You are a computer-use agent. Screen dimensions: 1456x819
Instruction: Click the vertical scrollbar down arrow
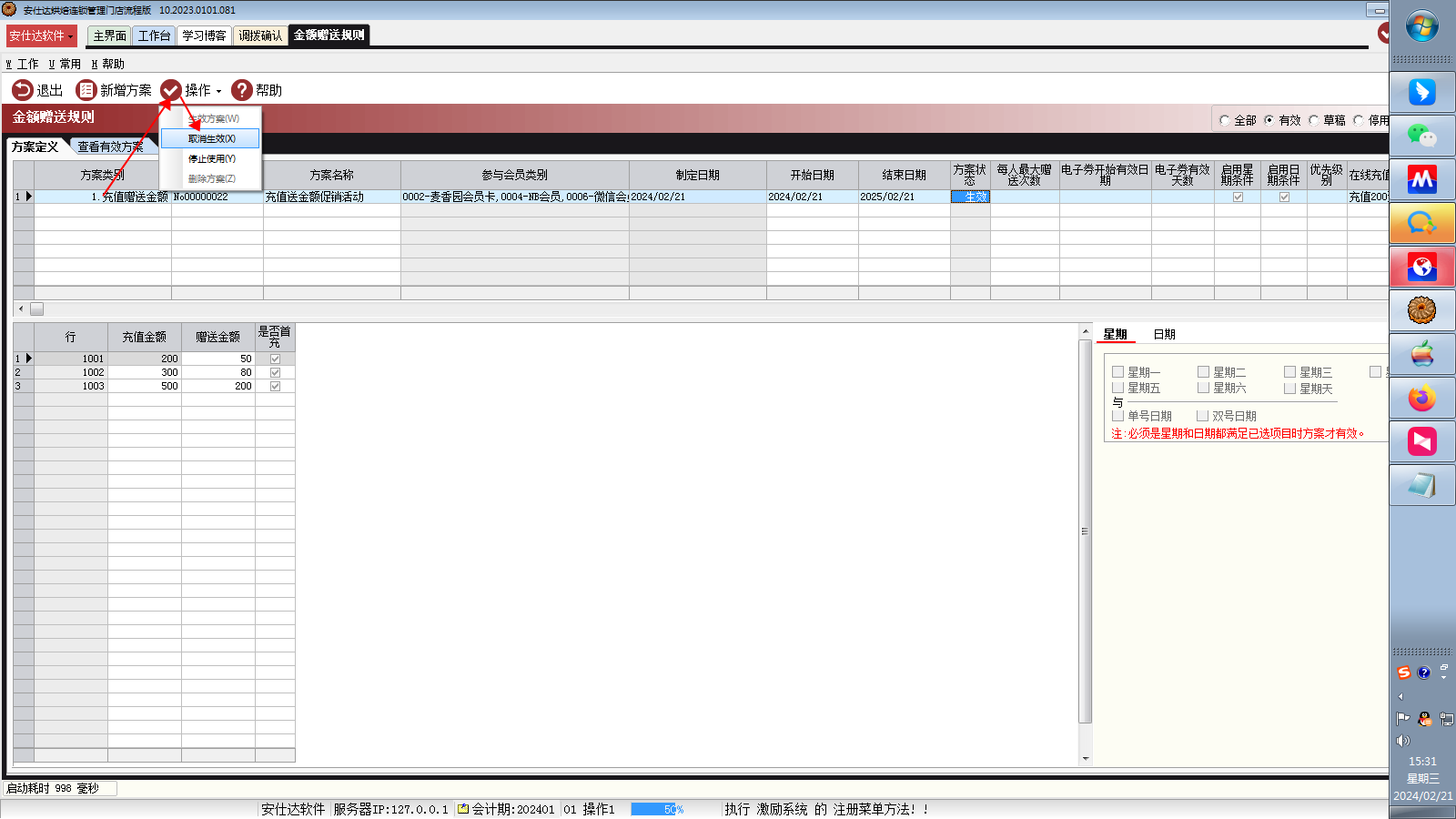1085,758
